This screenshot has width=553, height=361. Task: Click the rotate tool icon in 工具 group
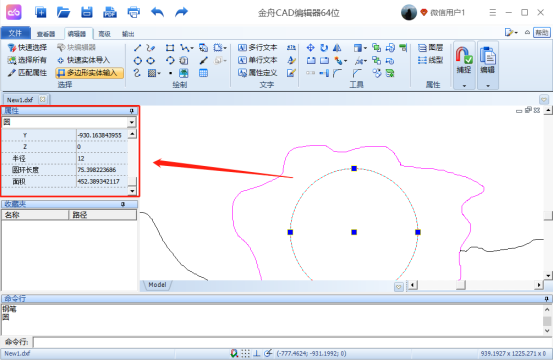coord(324,48)
